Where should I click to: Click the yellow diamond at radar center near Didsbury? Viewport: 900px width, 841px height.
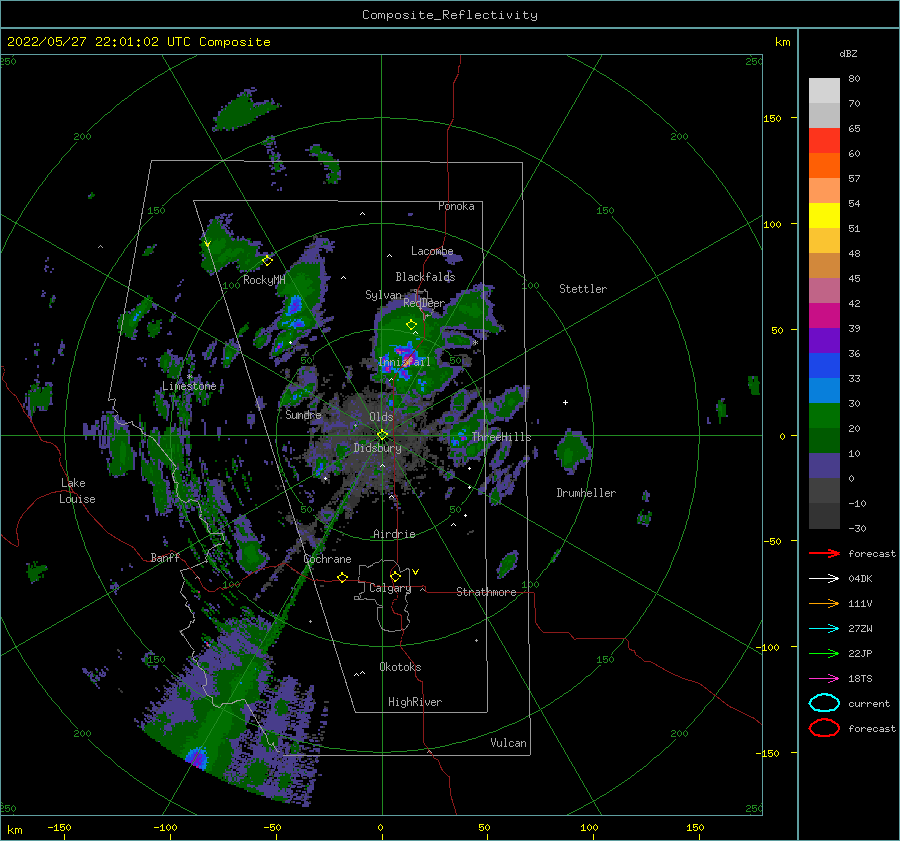pyautogui.click(x=382, y=435)
